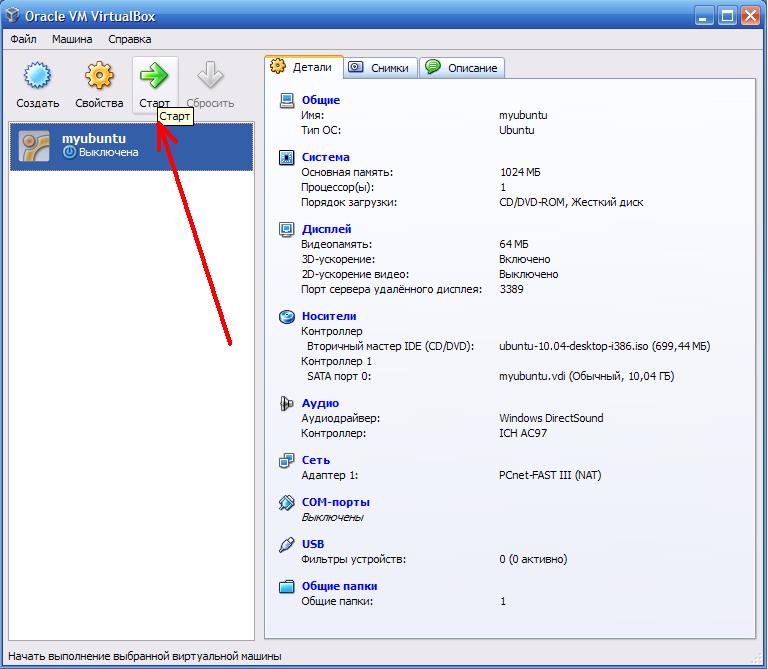The height and width of the screenshot is (669, 768).
Task: Click the power state icon beside Выключена
Action: pyautogui.click(x=70, y=152)
